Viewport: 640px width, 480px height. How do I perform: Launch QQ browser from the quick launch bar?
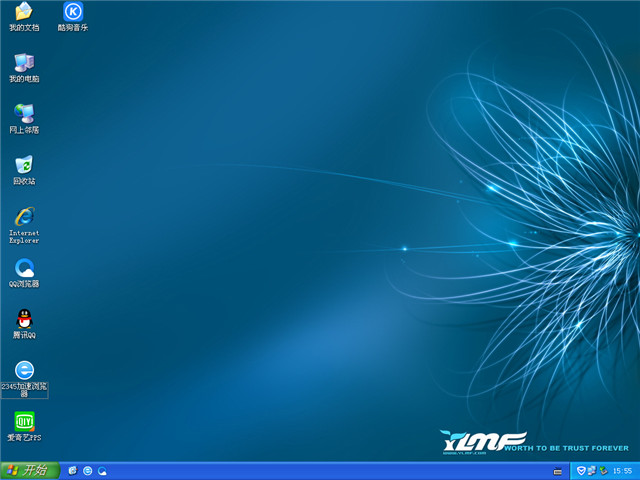[102, 471]
